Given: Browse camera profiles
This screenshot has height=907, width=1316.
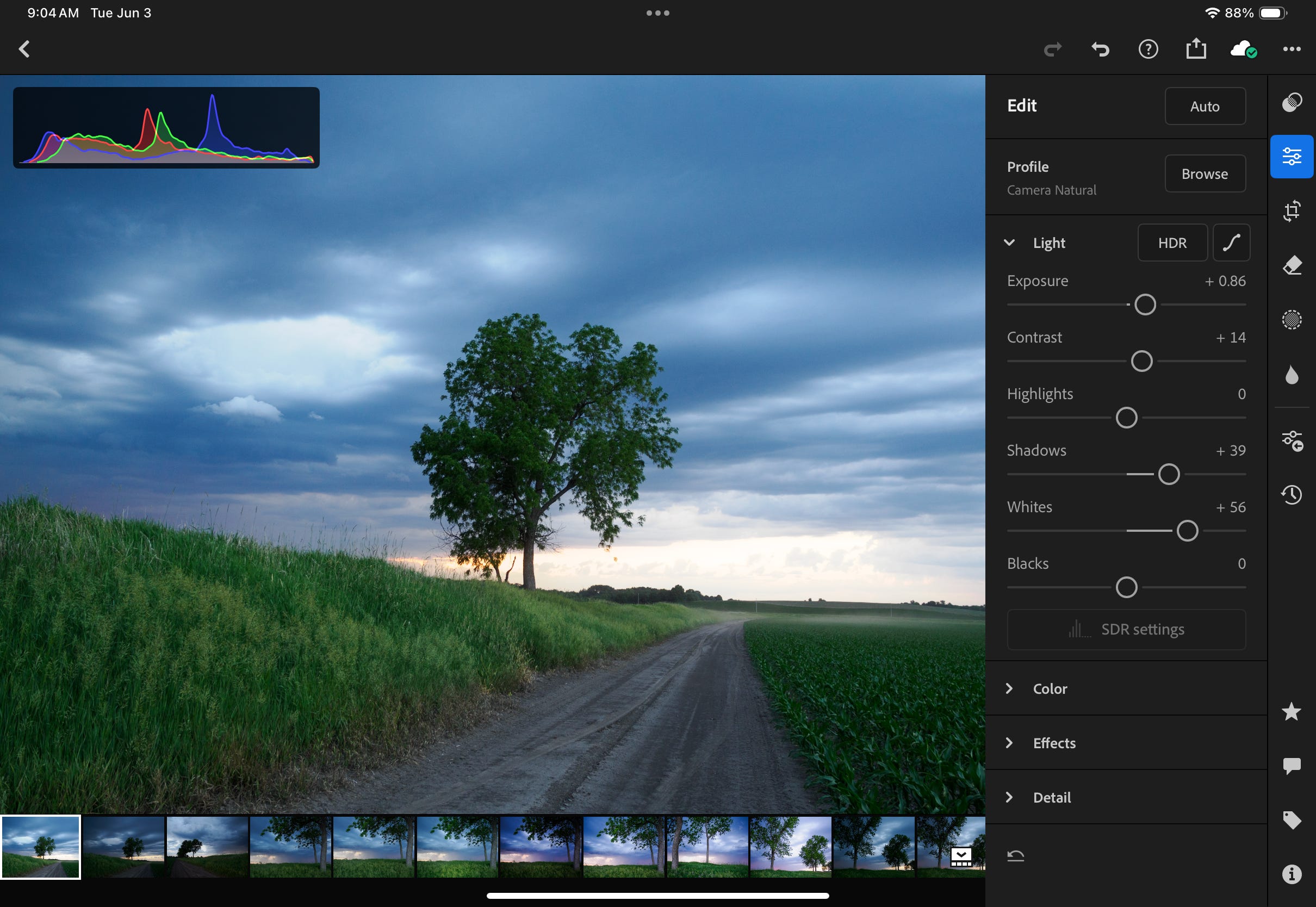Looking at the screenshot, I should 1204,174.
